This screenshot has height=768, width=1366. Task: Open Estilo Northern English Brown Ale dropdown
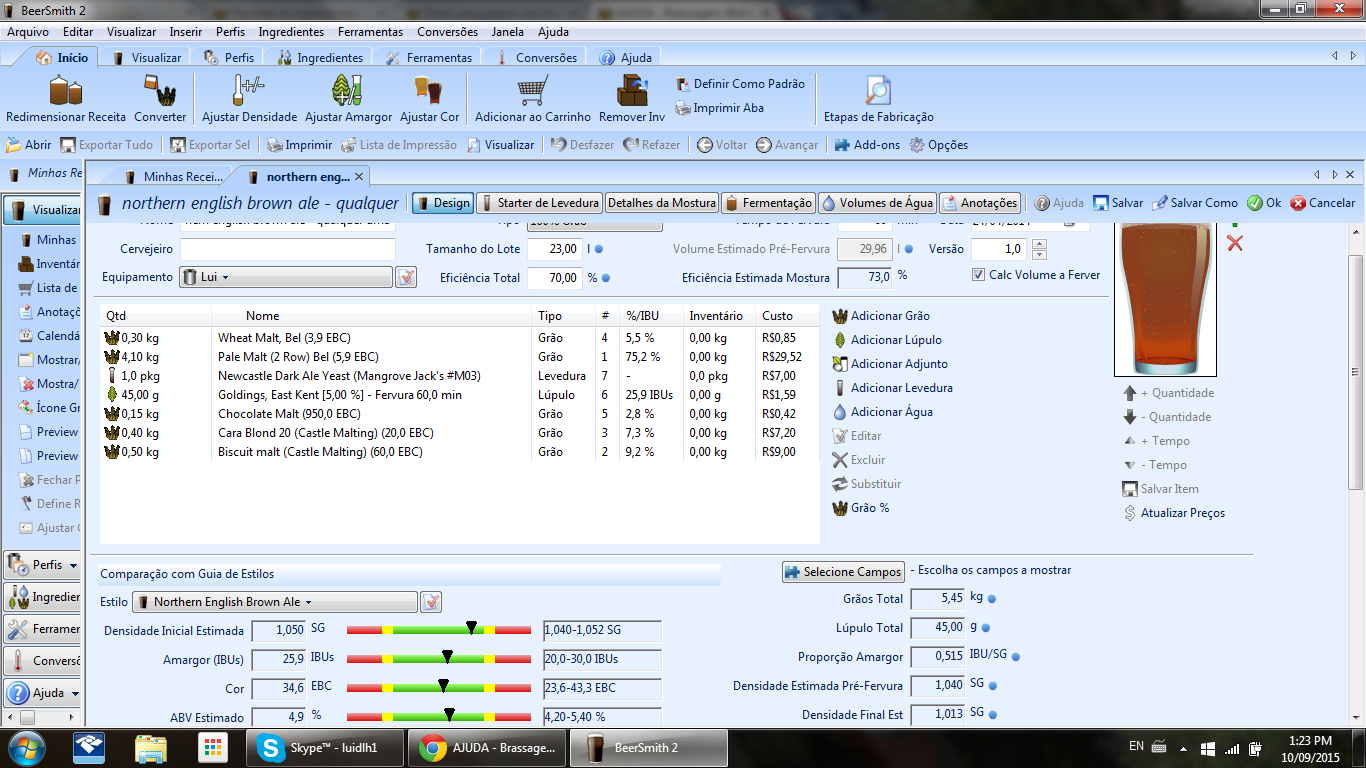(x=275, y=602)
